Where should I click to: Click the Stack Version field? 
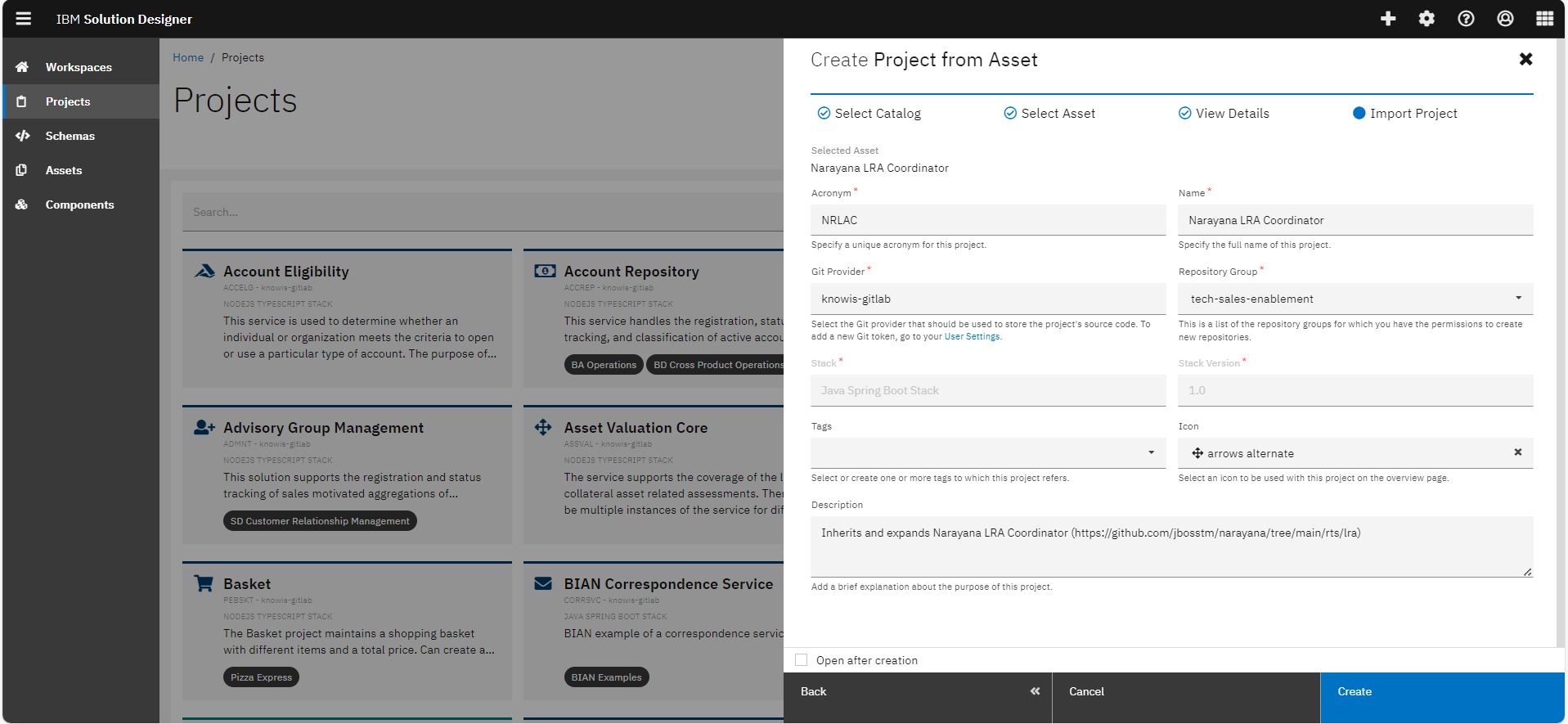coord(1355,390)
